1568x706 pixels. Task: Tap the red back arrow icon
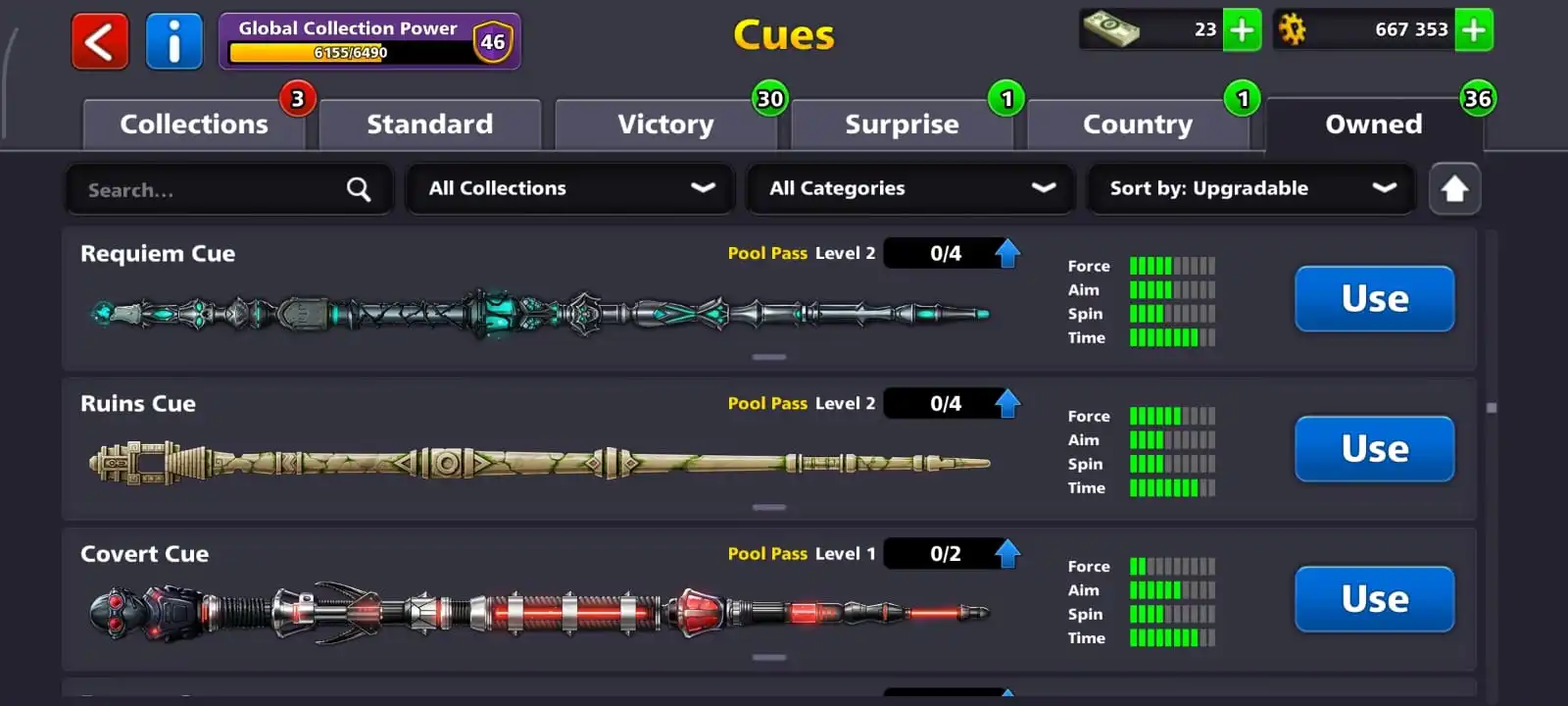(x=100, y=41)
